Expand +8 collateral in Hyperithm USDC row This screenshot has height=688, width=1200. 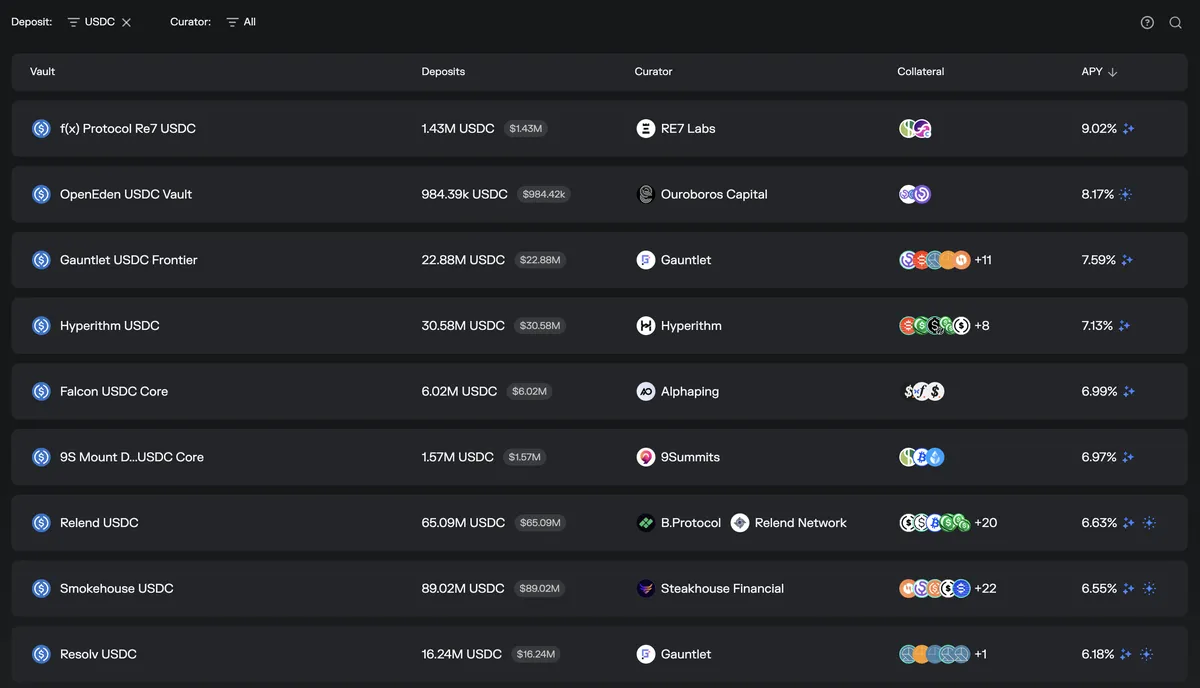tap(982, 326)
